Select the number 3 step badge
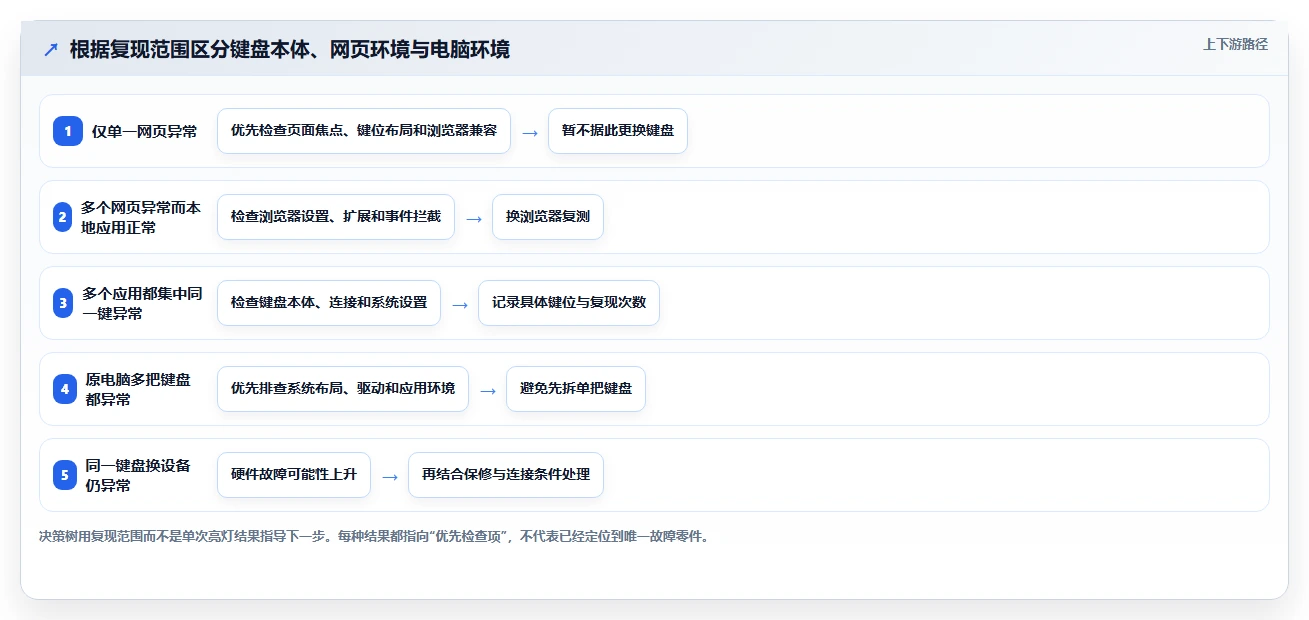This screenshot has width=1309, height=620. pos(63,303)
